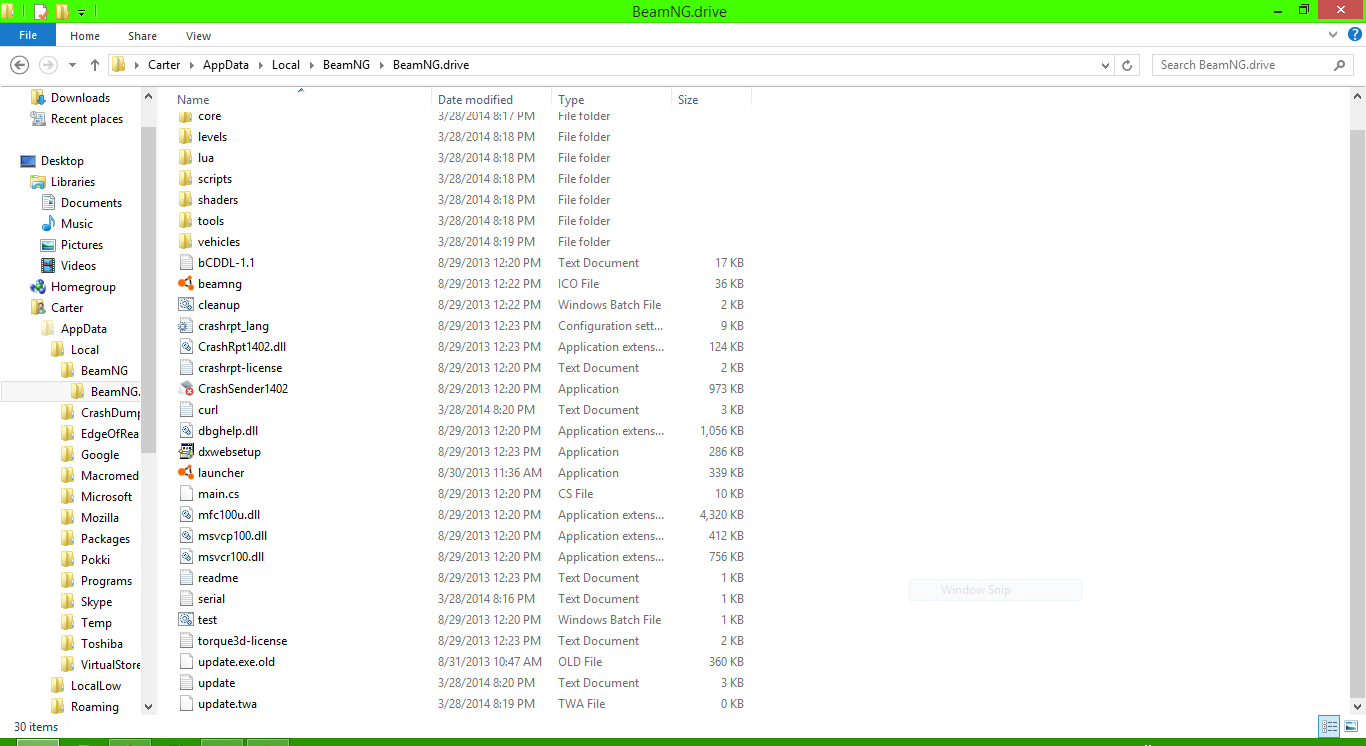Select the readme text document row

tap(461, 578)
